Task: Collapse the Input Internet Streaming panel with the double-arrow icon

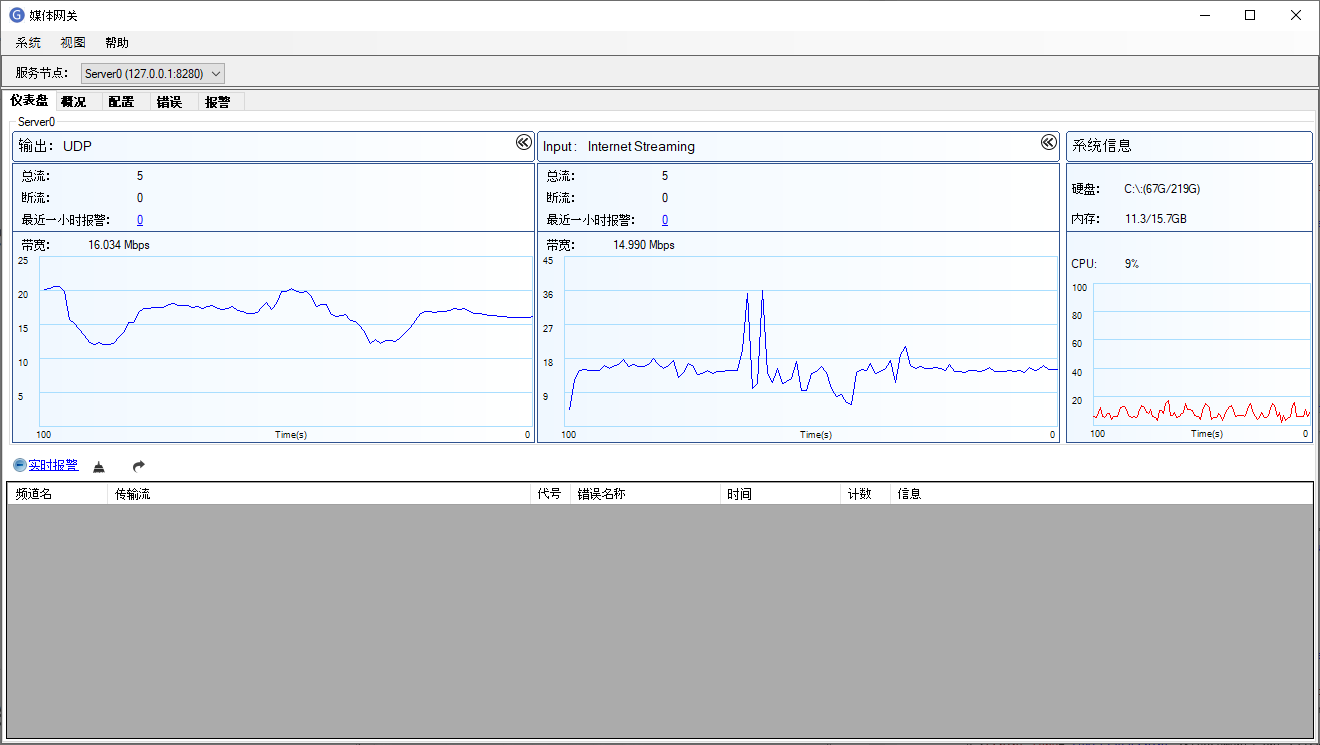Action: coord(1048,143)
